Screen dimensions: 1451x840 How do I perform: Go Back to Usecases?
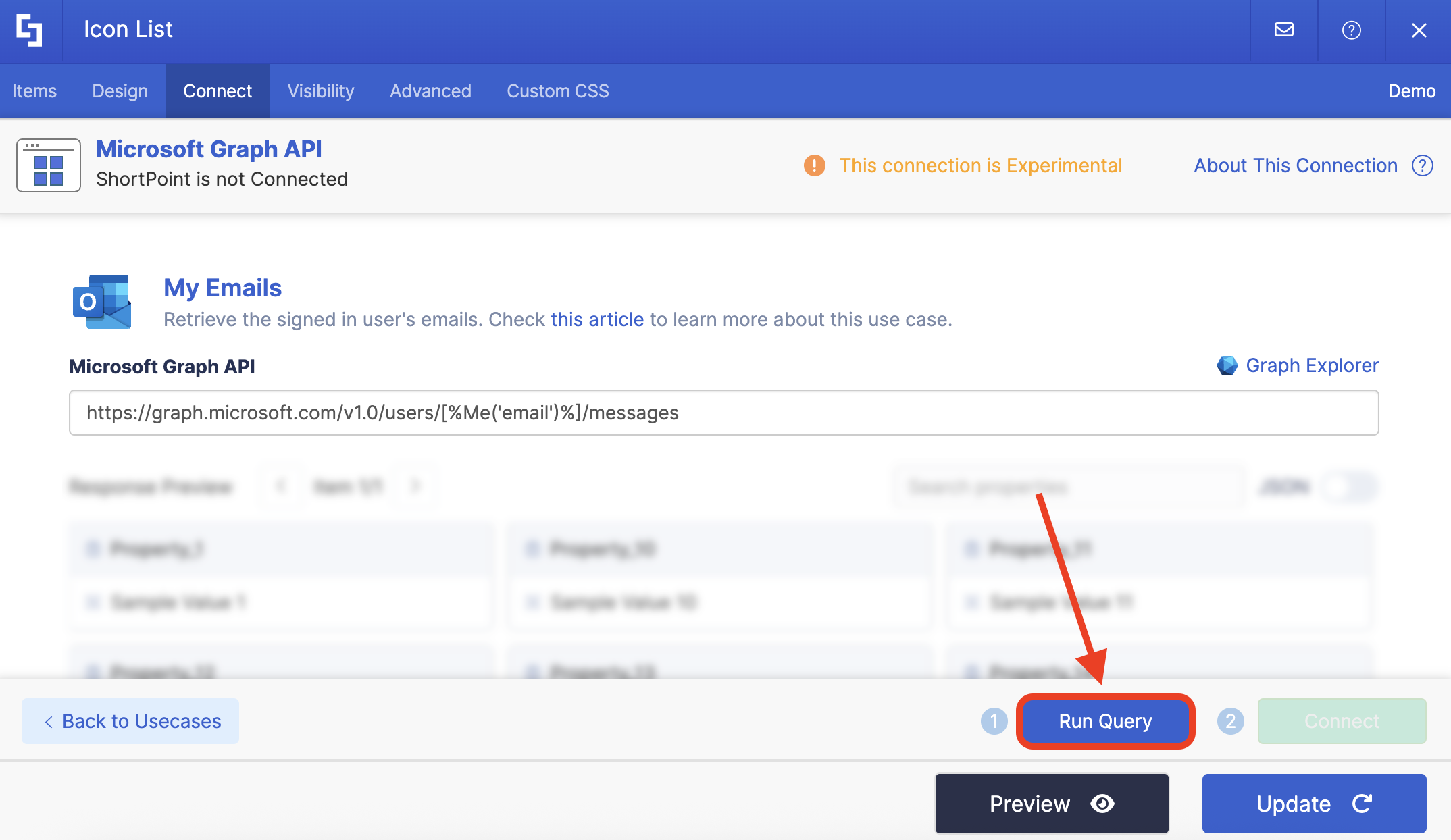[x=130, y=721]
